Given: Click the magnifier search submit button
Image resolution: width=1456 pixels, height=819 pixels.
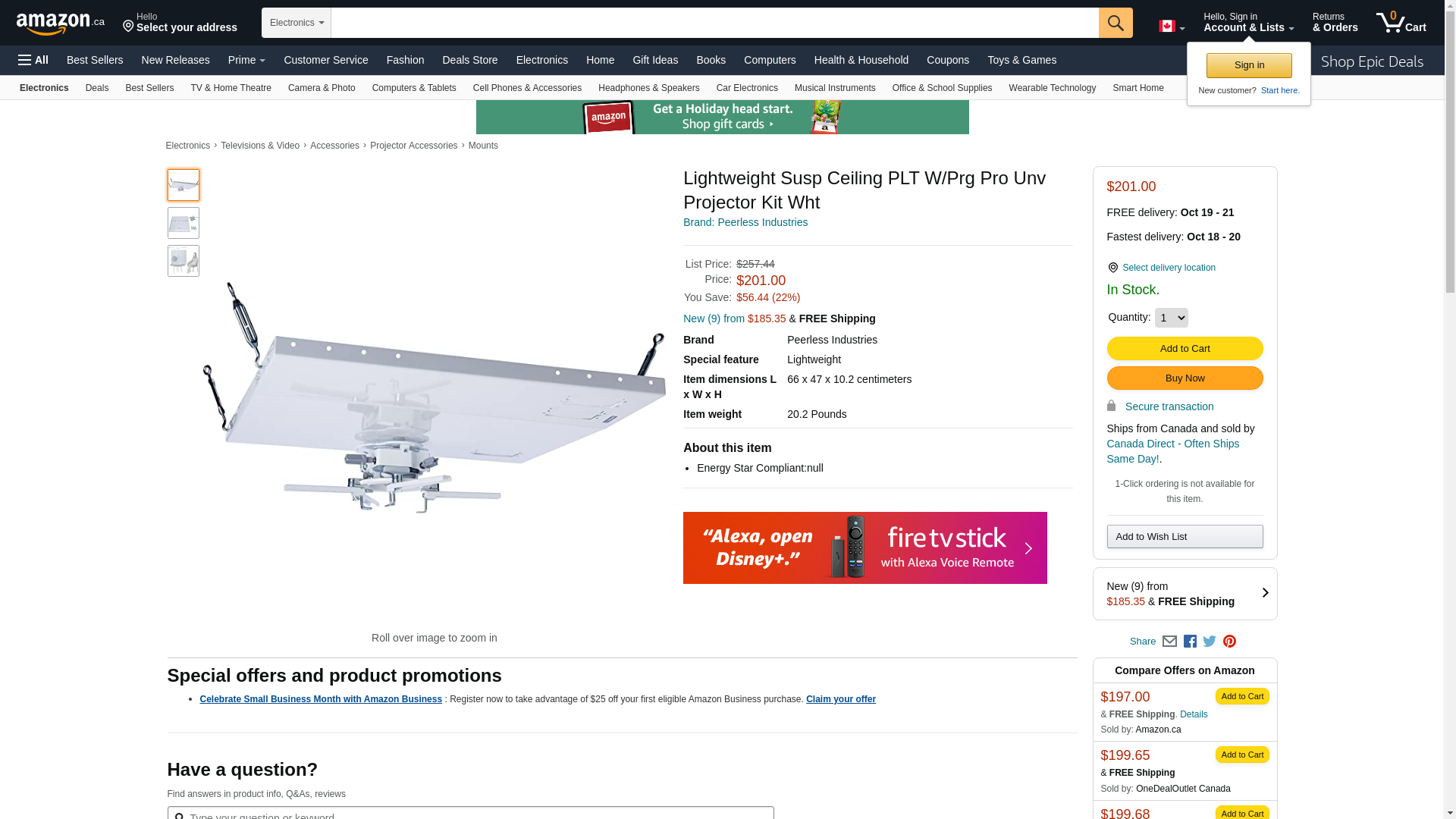Looking at the screenshot, I should coord(1115,23).
